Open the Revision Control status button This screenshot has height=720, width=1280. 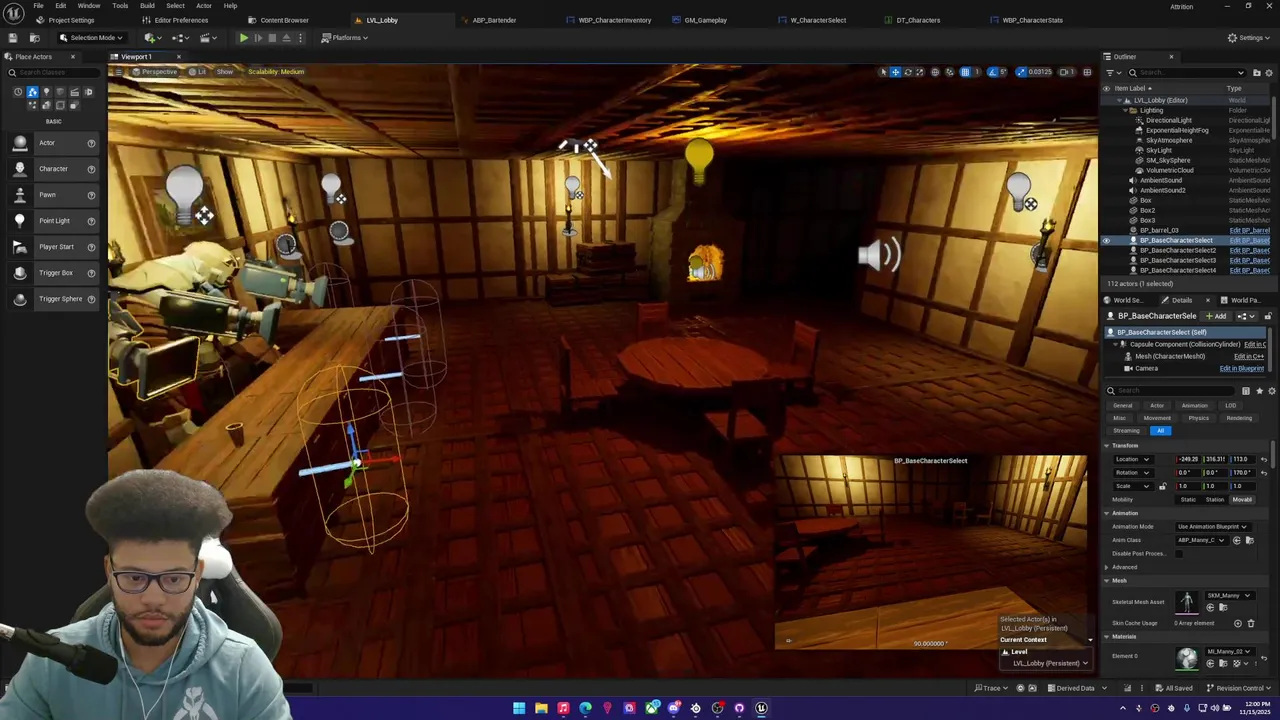[1237, 688]
